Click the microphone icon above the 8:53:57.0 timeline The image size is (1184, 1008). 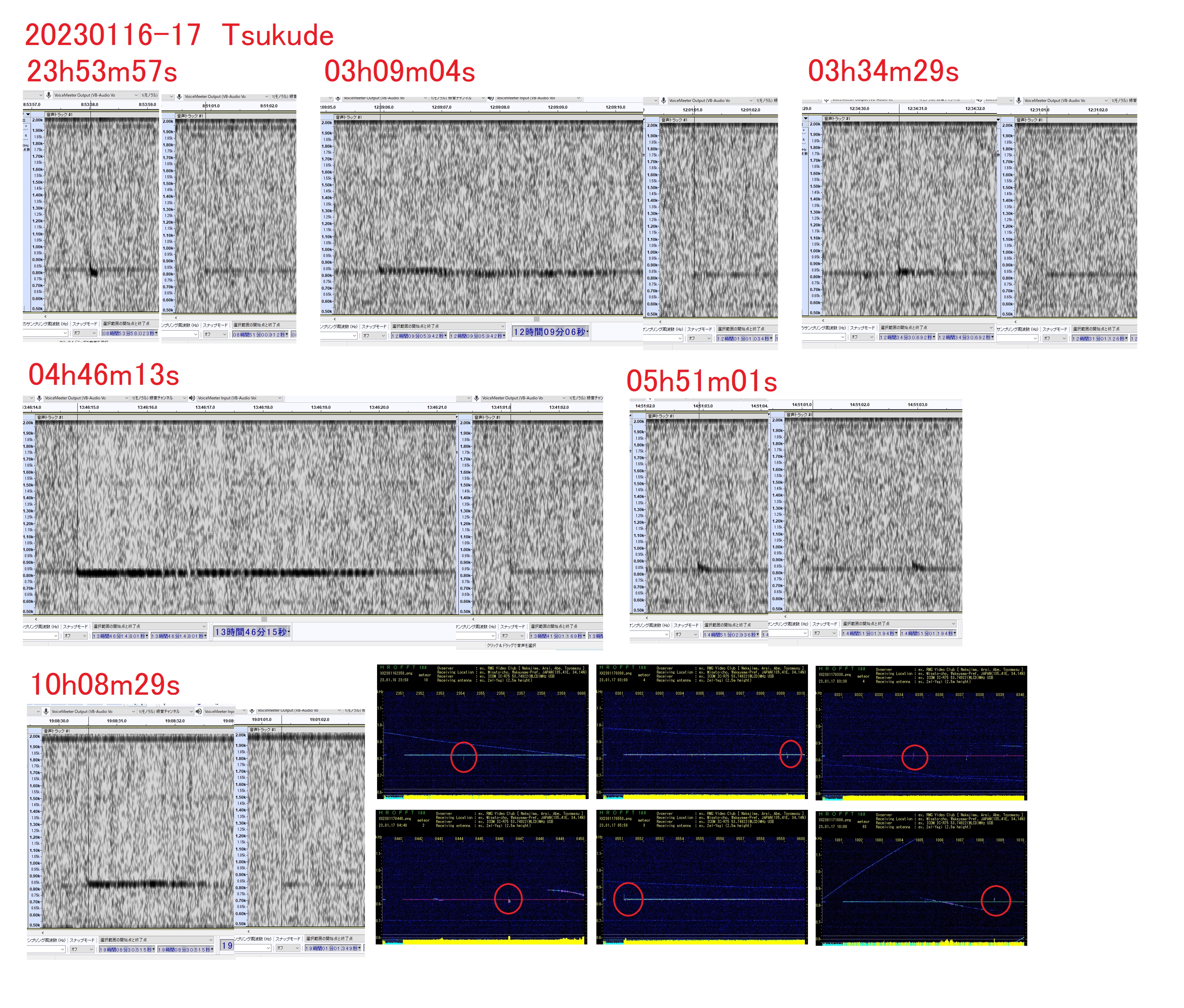[x=49, y=96]
